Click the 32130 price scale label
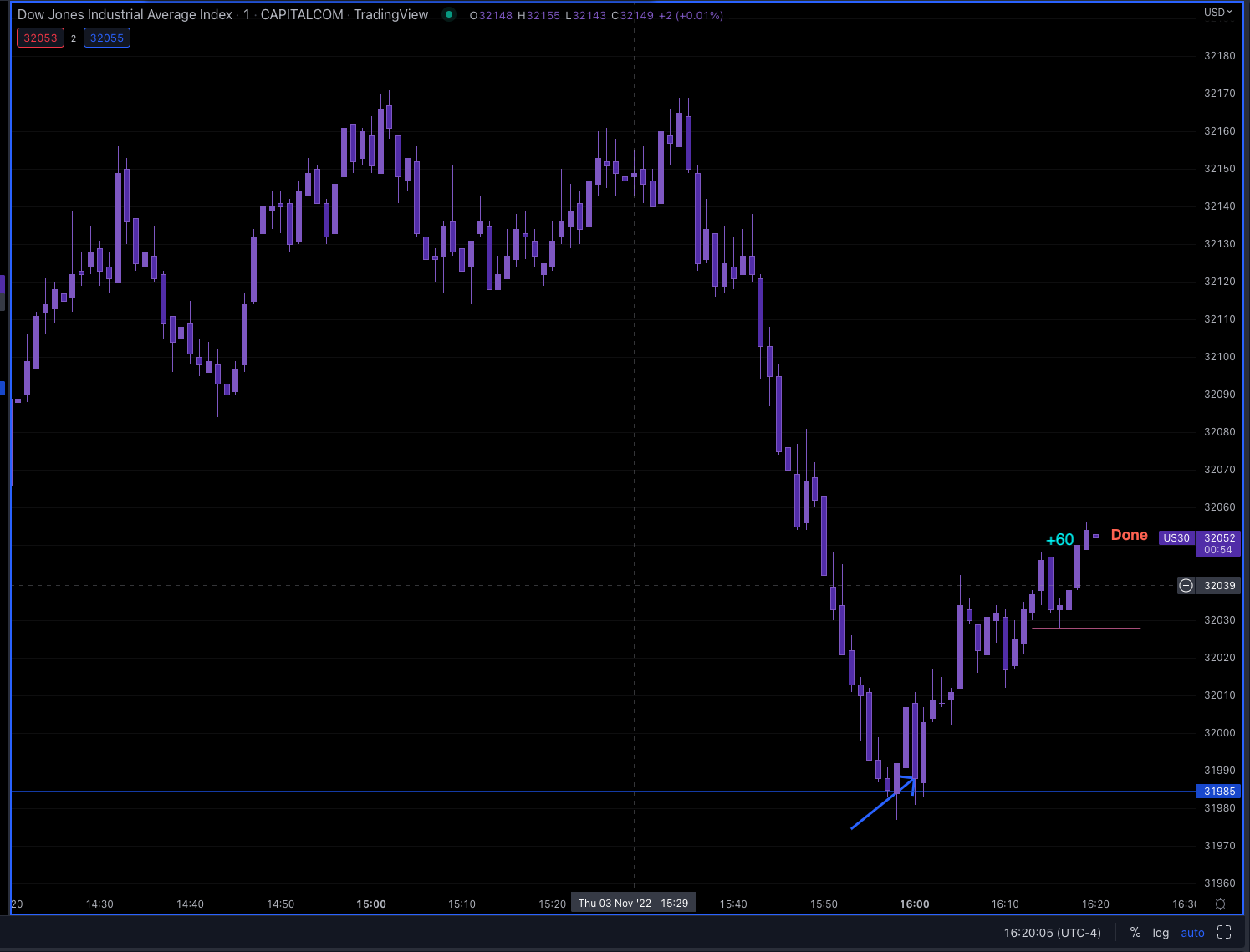 point(1219,244)
